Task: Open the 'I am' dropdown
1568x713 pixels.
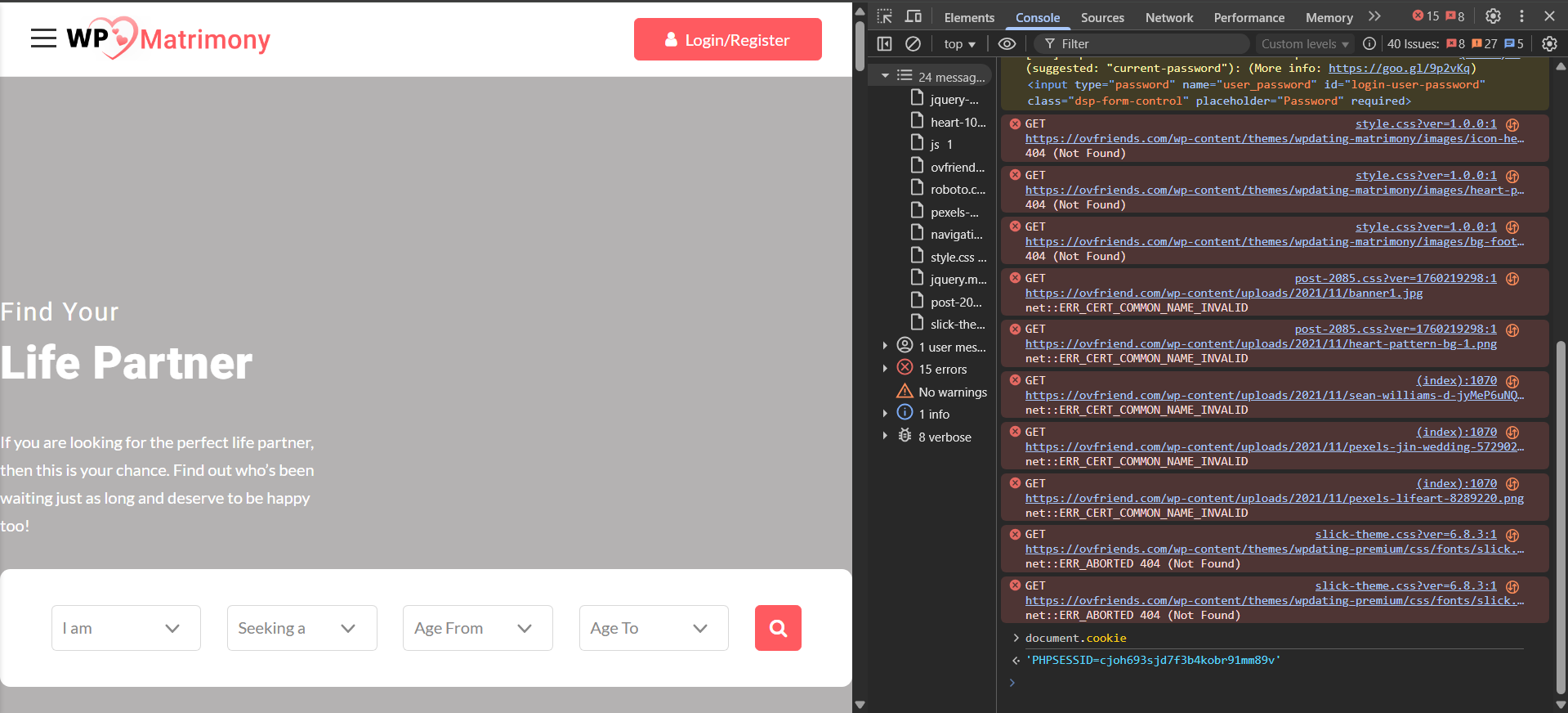Action: tap(126, 628)
